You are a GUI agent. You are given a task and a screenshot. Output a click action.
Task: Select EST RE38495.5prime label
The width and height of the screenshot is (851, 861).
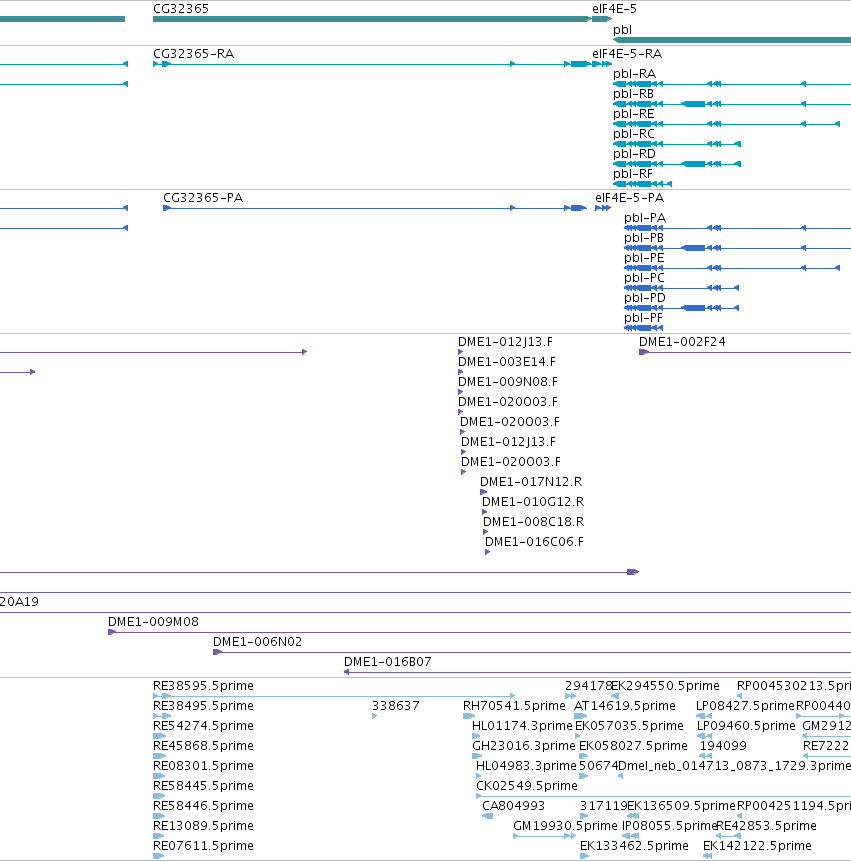tap(203, 706)
